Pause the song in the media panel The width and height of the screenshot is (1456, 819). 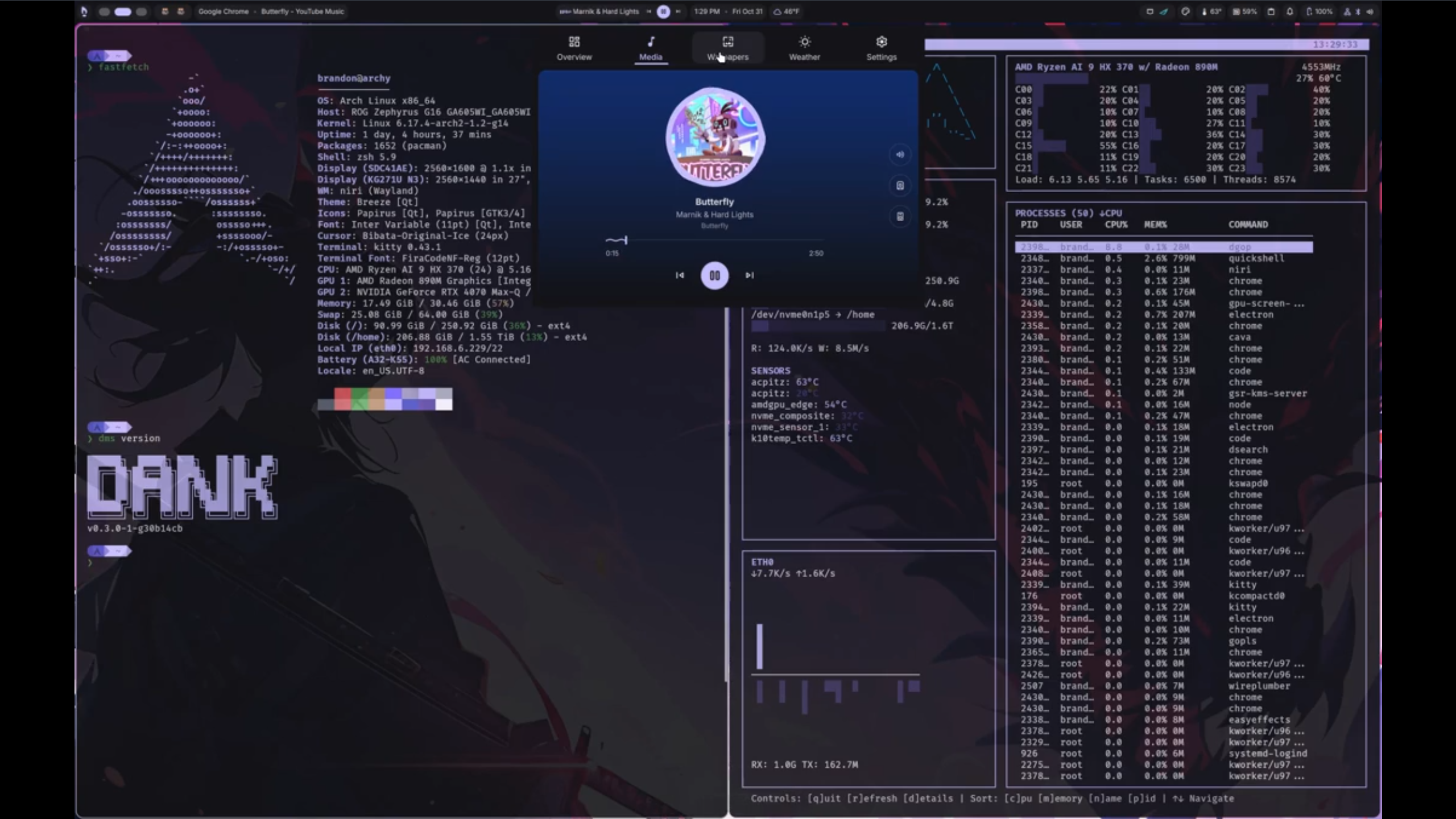click(714, 275)
